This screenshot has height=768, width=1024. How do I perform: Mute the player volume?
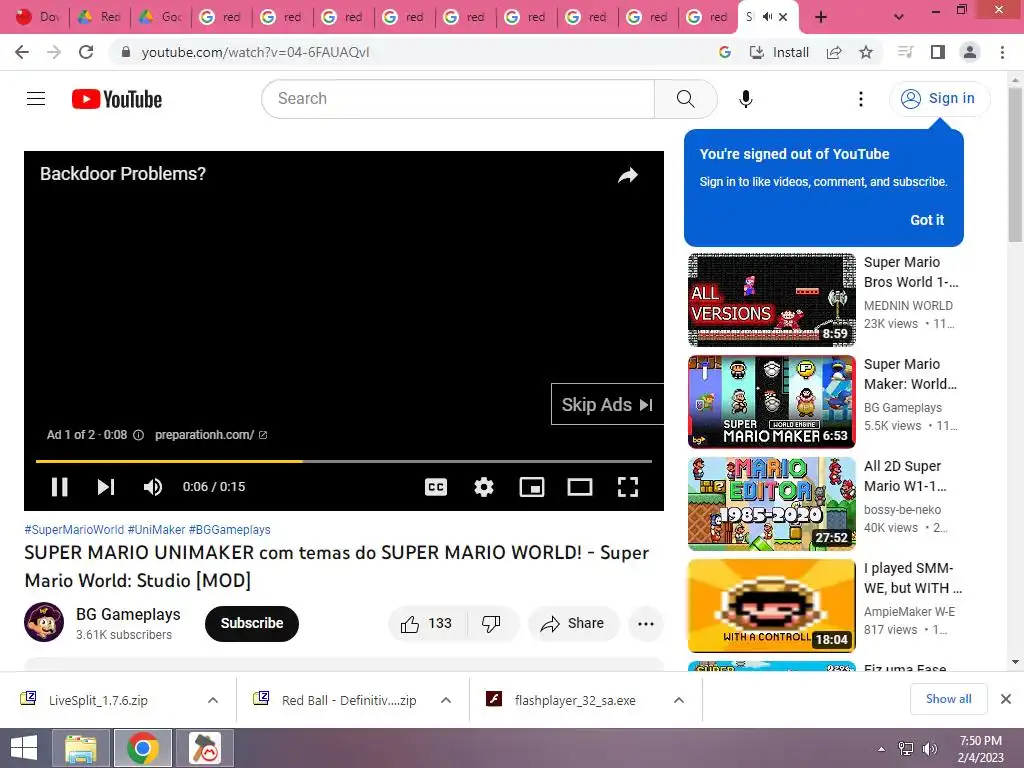[153, 487]
